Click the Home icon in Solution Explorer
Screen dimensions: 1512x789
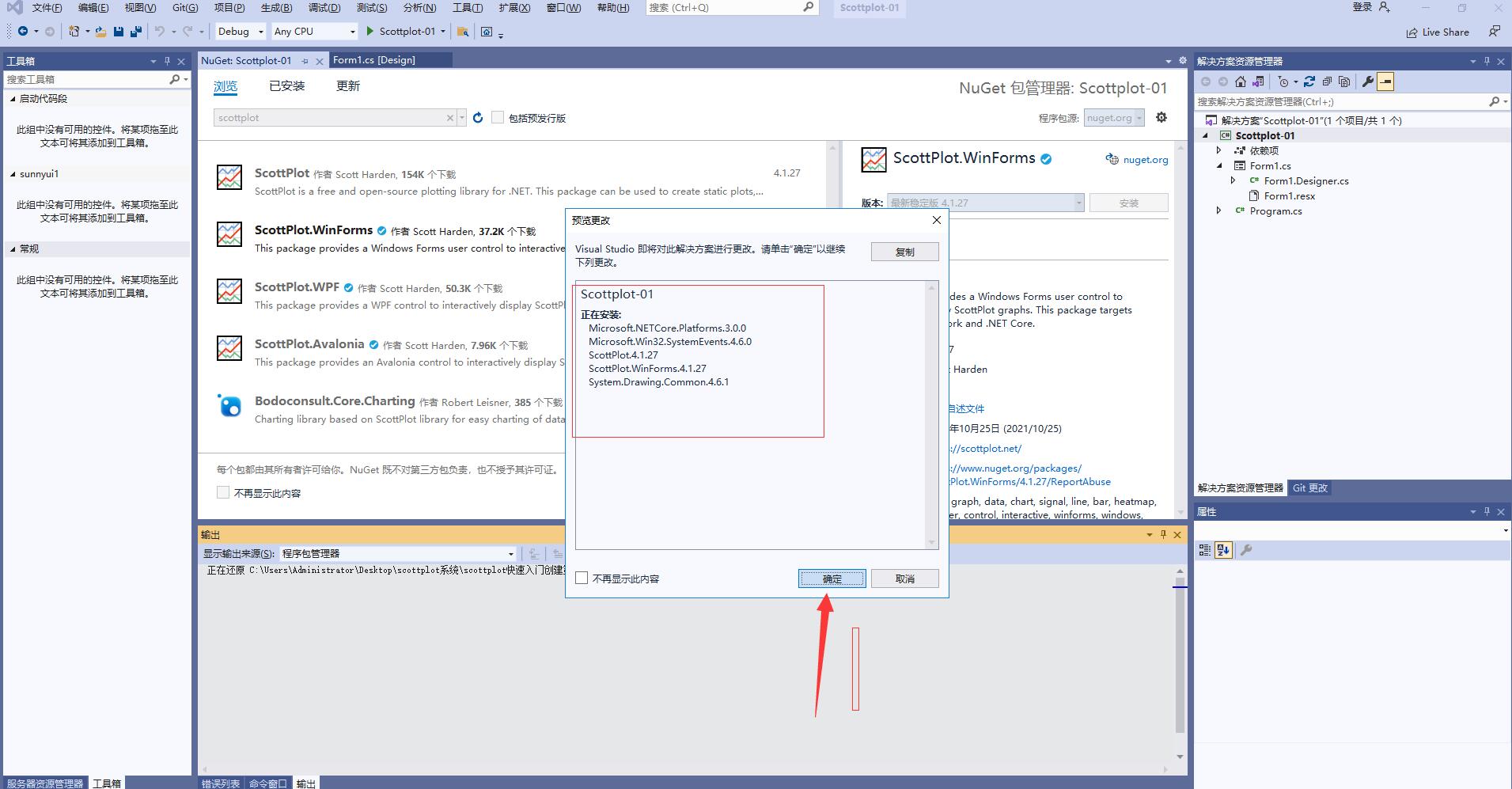(x=1241, y=82)
